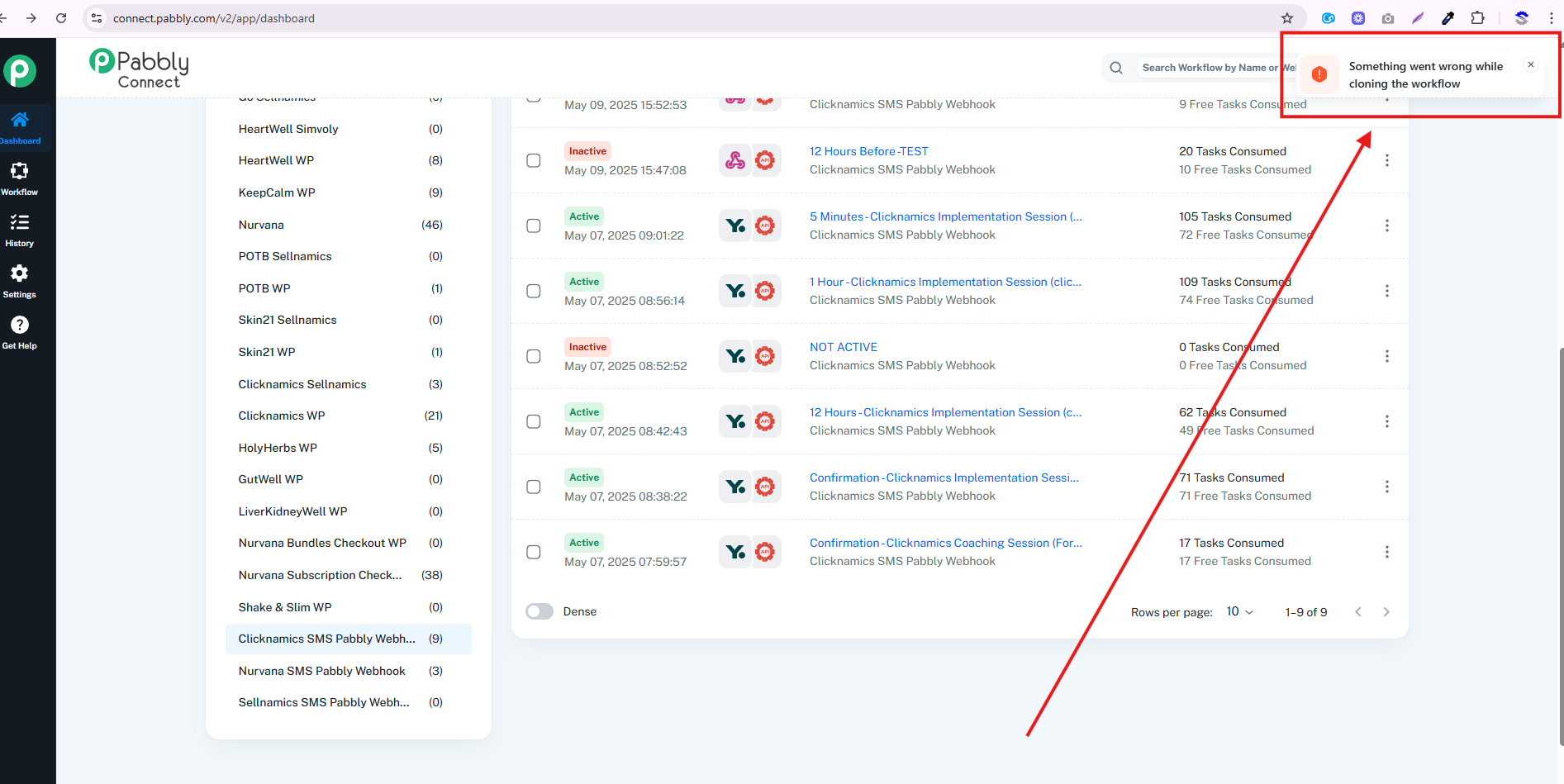Dismiss the cloning error notification

click(x=1531, y=64)
